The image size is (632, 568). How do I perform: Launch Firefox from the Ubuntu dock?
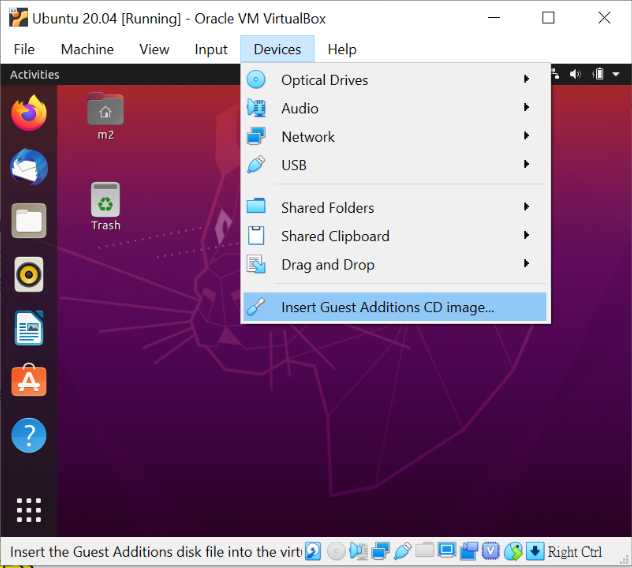[29, 113]
